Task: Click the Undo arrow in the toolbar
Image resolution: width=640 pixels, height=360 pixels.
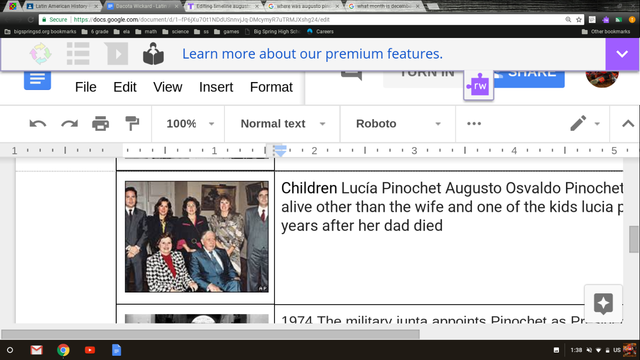Action: coord(38,124)
